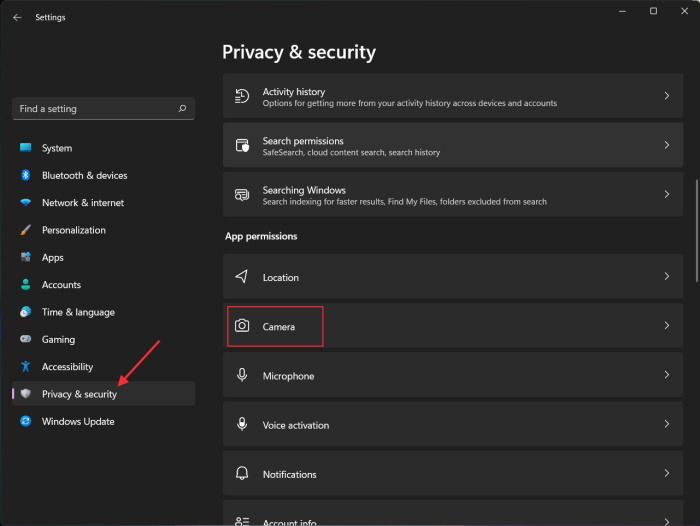Click the Search permissions icon

(242, 145)
